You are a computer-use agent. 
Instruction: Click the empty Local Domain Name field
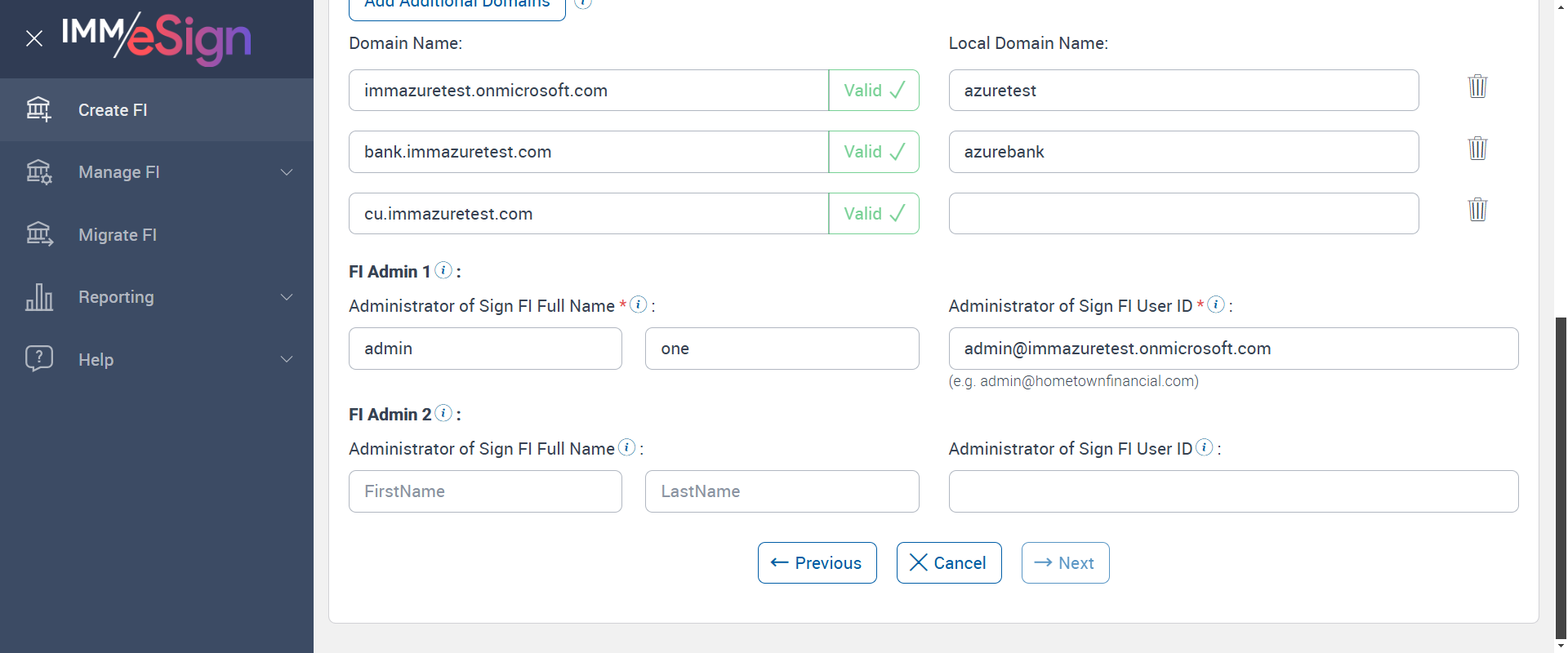(1183, 214)
